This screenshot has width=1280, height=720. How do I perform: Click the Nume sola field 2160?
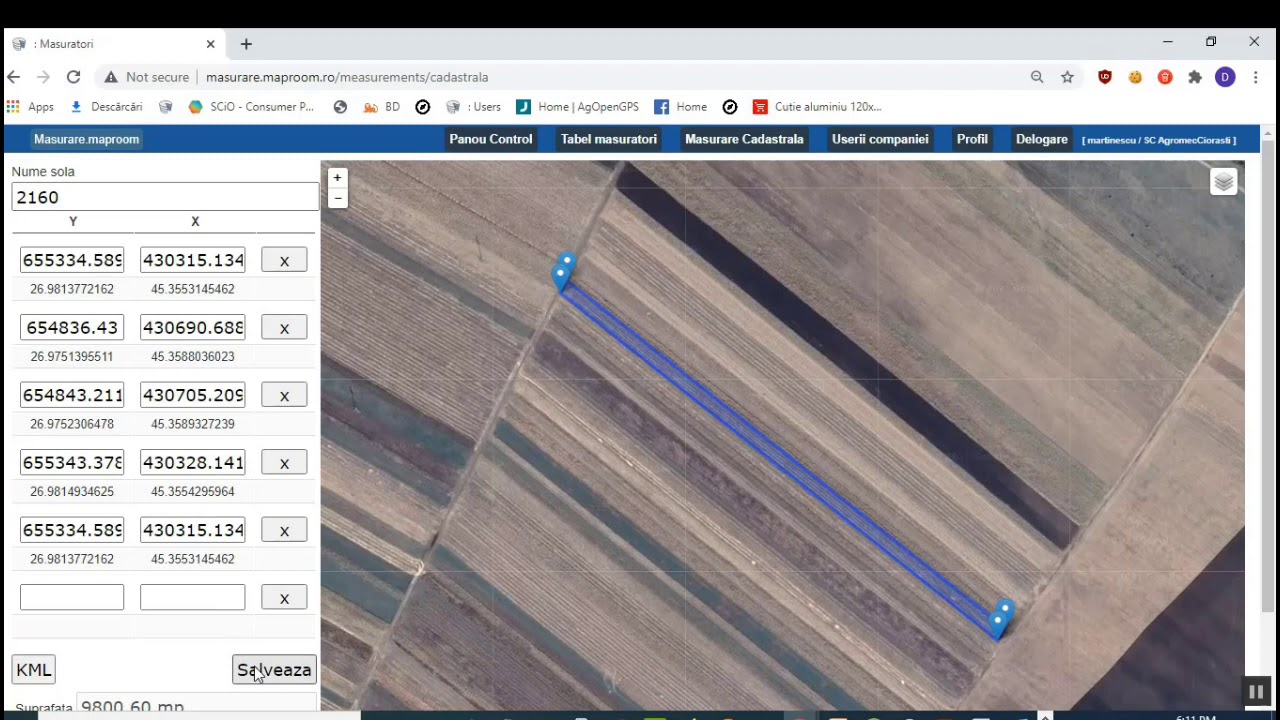[165, 197]
